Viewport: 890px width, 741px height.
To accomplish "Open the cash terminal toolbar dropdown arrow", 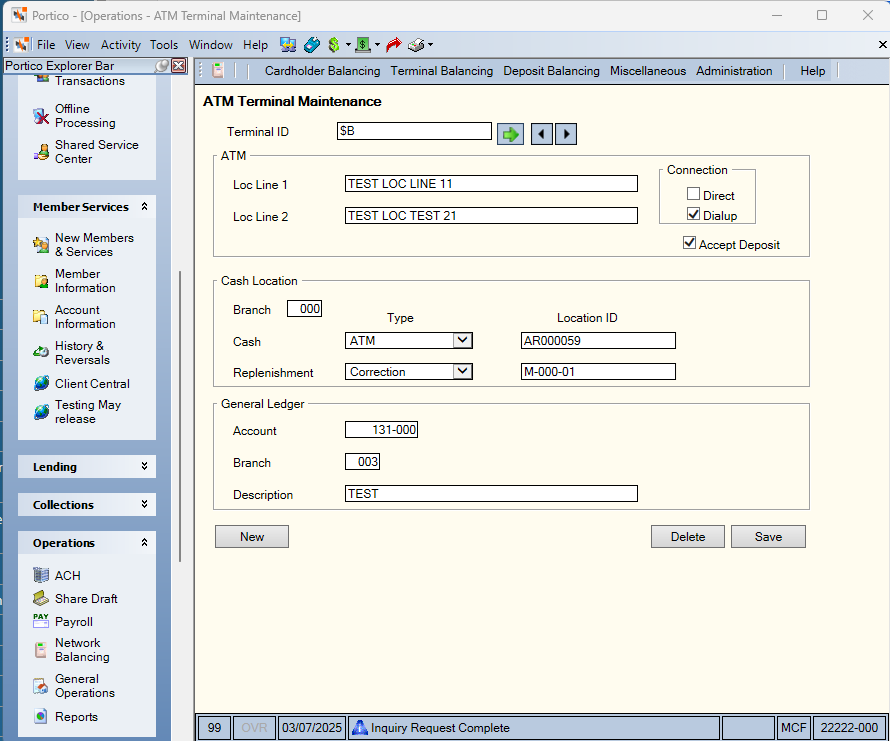I will 377,44.
